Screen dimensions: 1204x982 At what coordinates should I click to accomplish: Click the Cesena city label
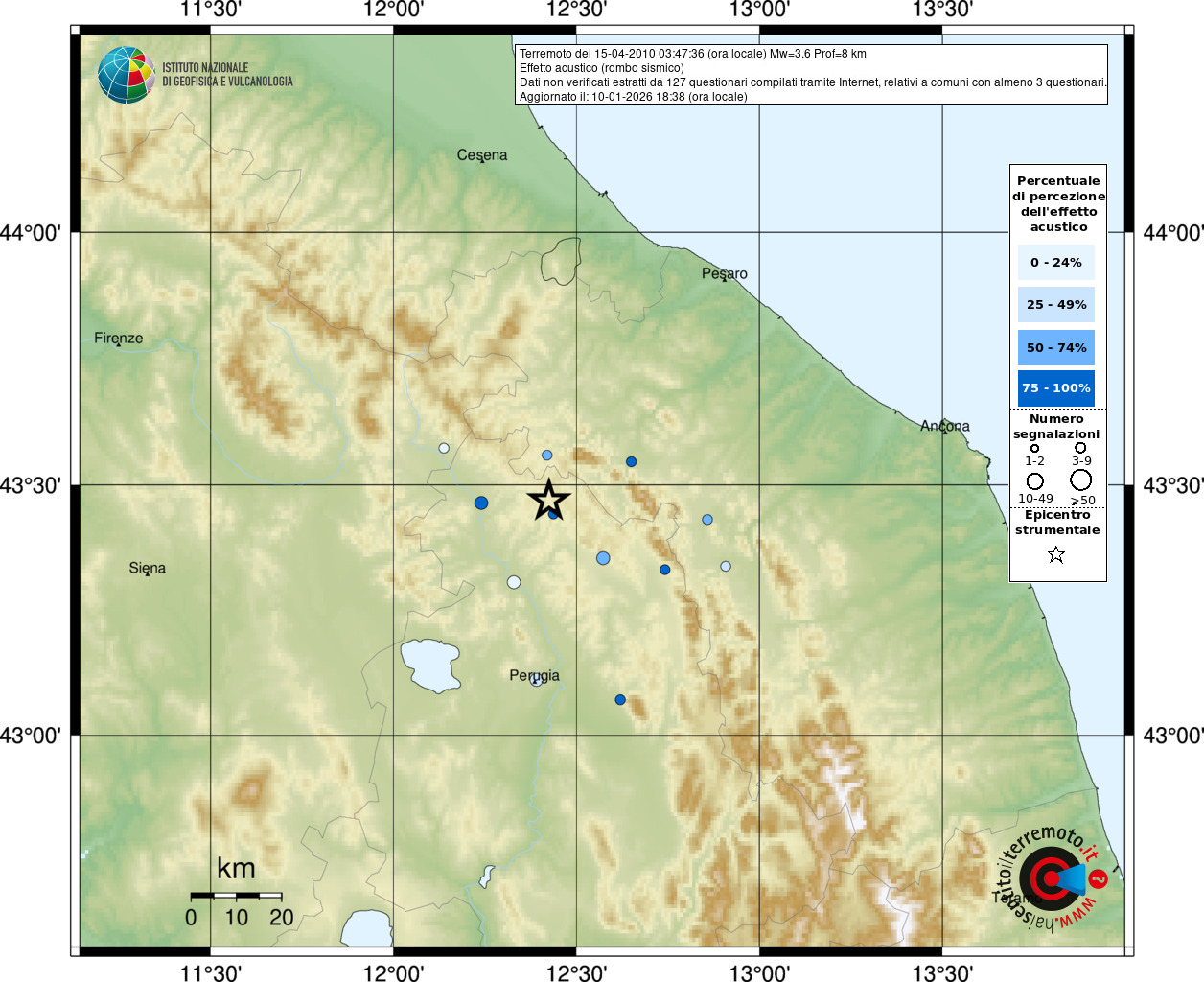click(482, 155)
